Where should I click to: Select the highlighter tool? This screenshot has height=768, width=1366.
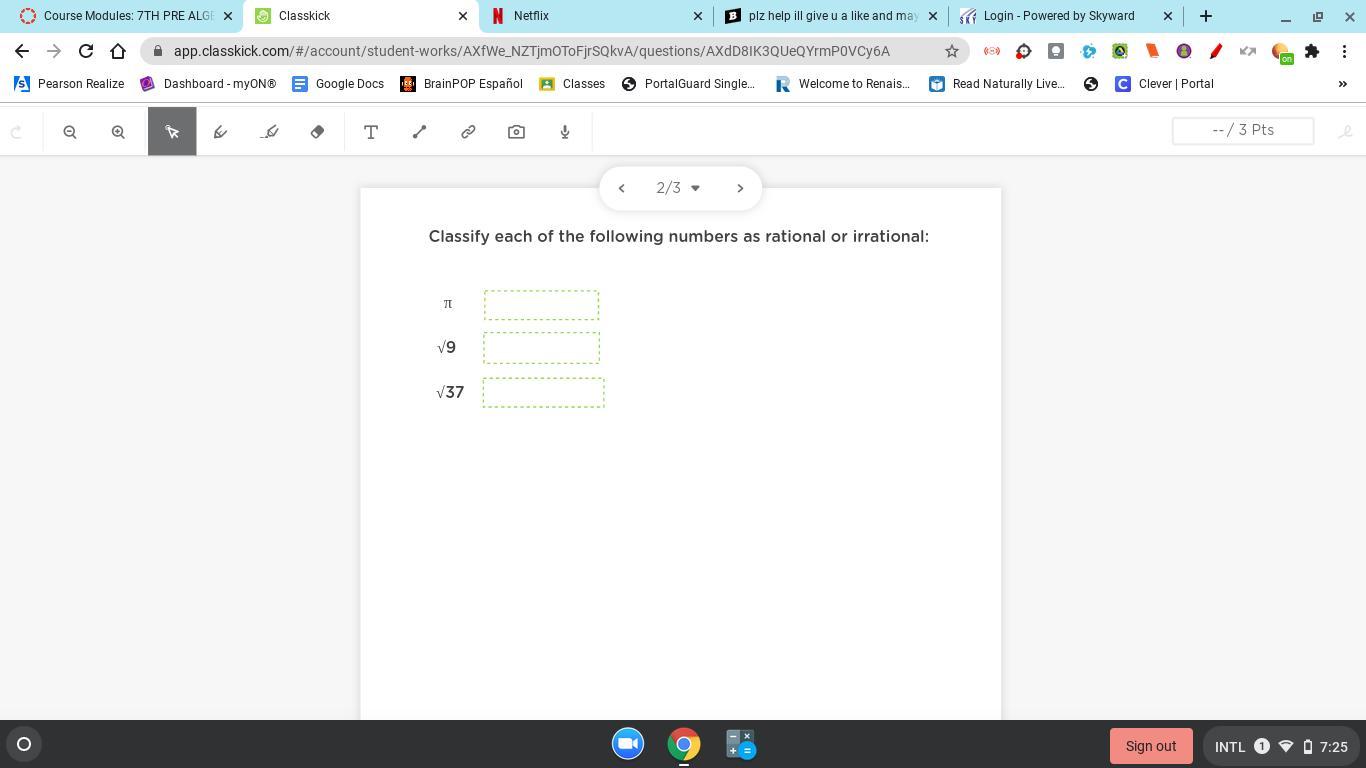pos(269,132)
